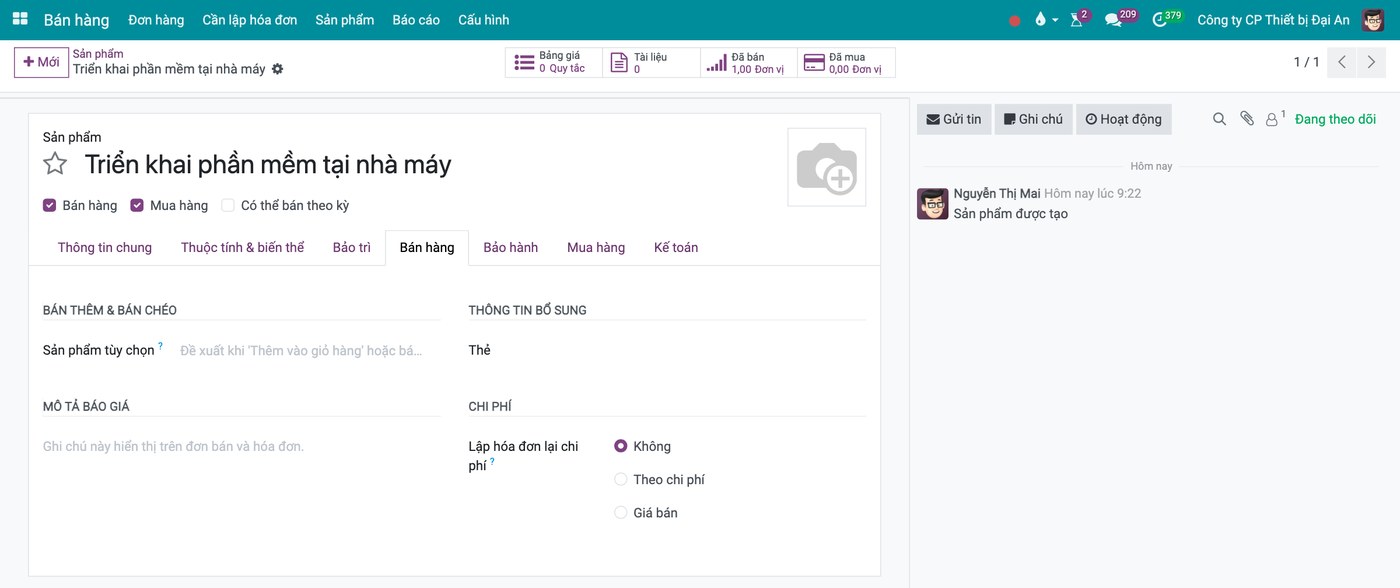Click the Mới new record button

[41, 62]
